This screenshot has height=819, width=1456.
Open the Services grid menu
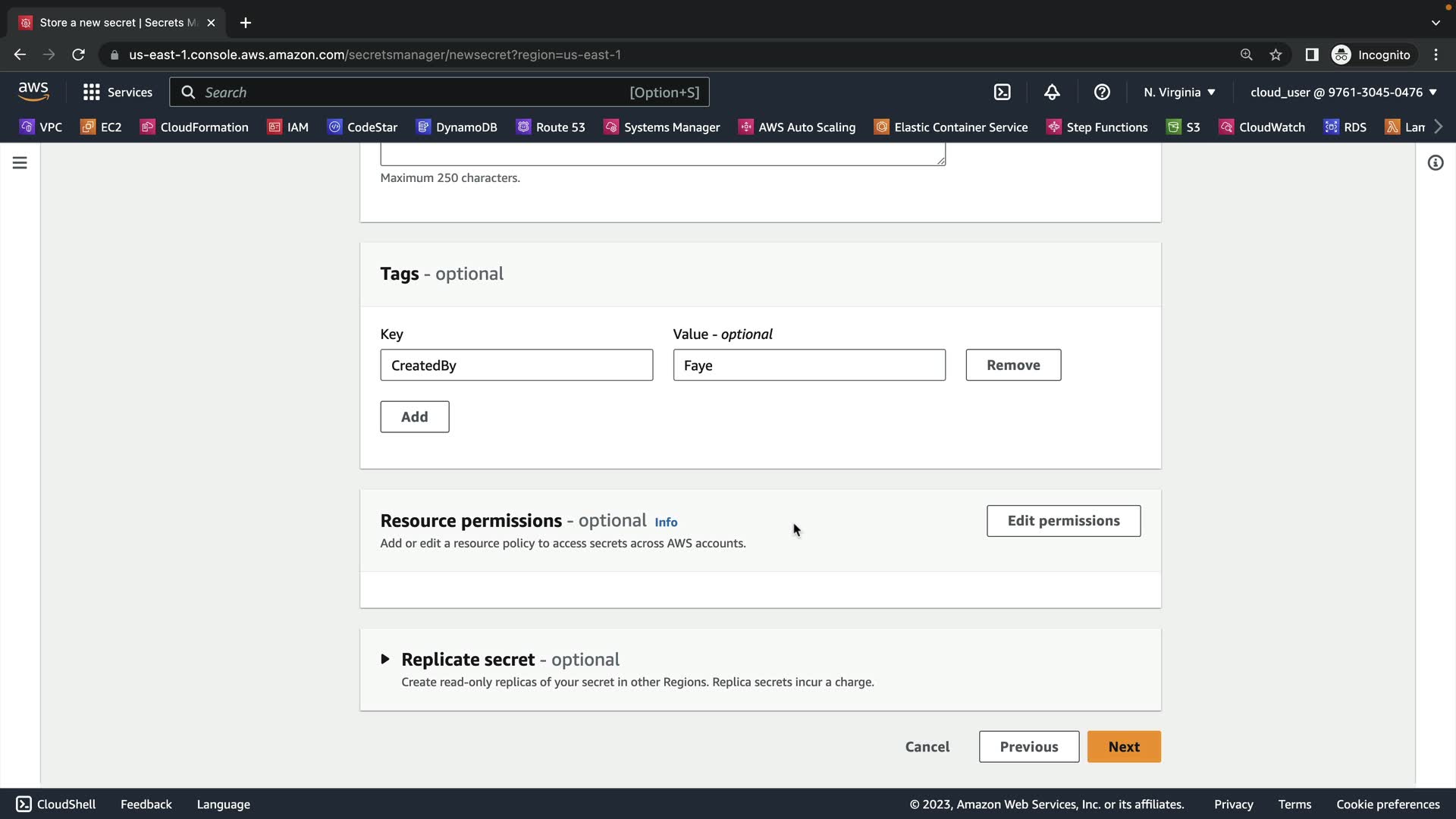118,92
